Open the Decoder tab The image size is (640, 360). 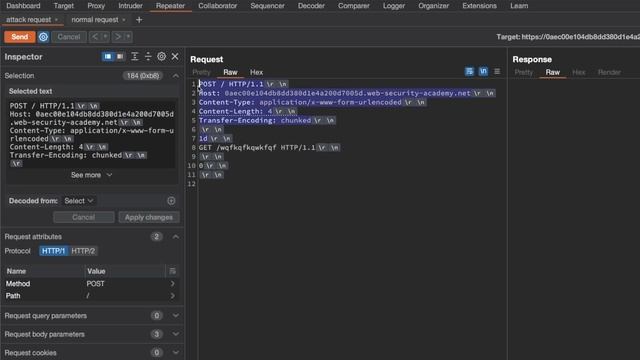(311, 6)
